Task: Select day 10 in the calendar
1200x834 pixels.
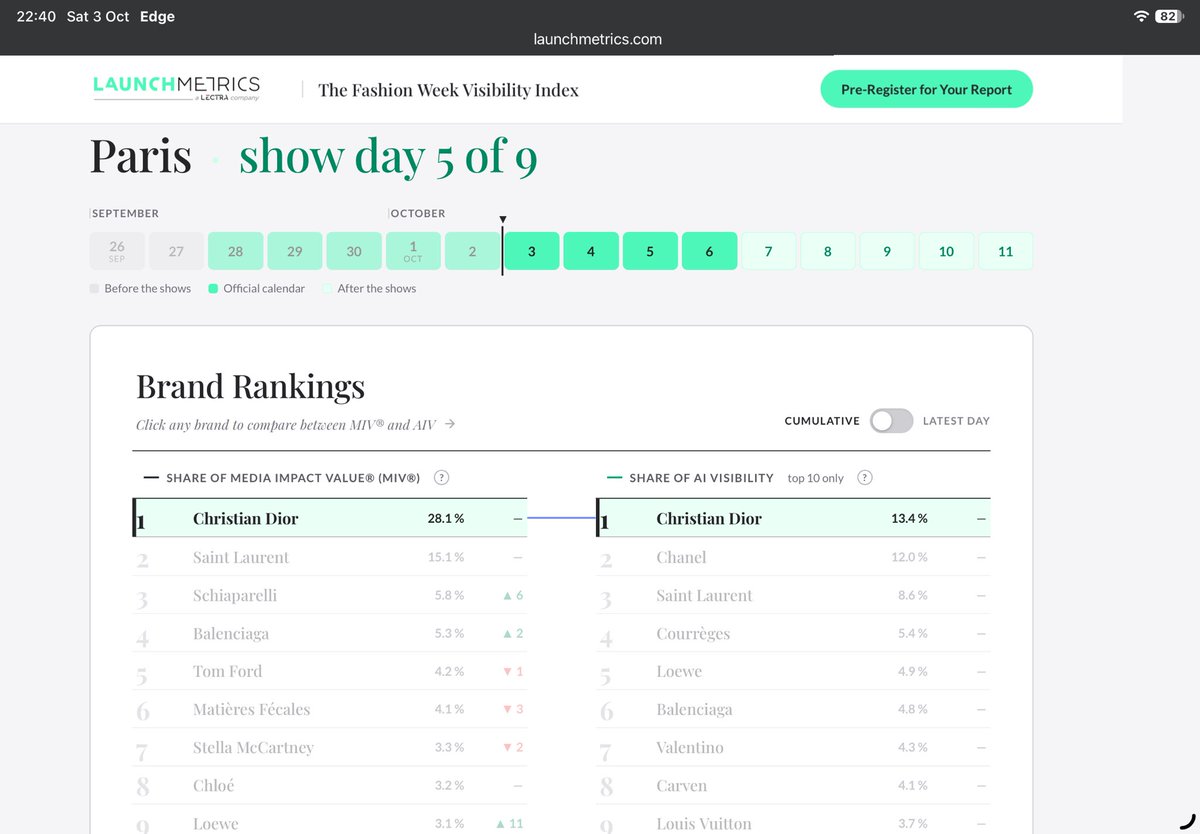Action: [x=946, y=251]
